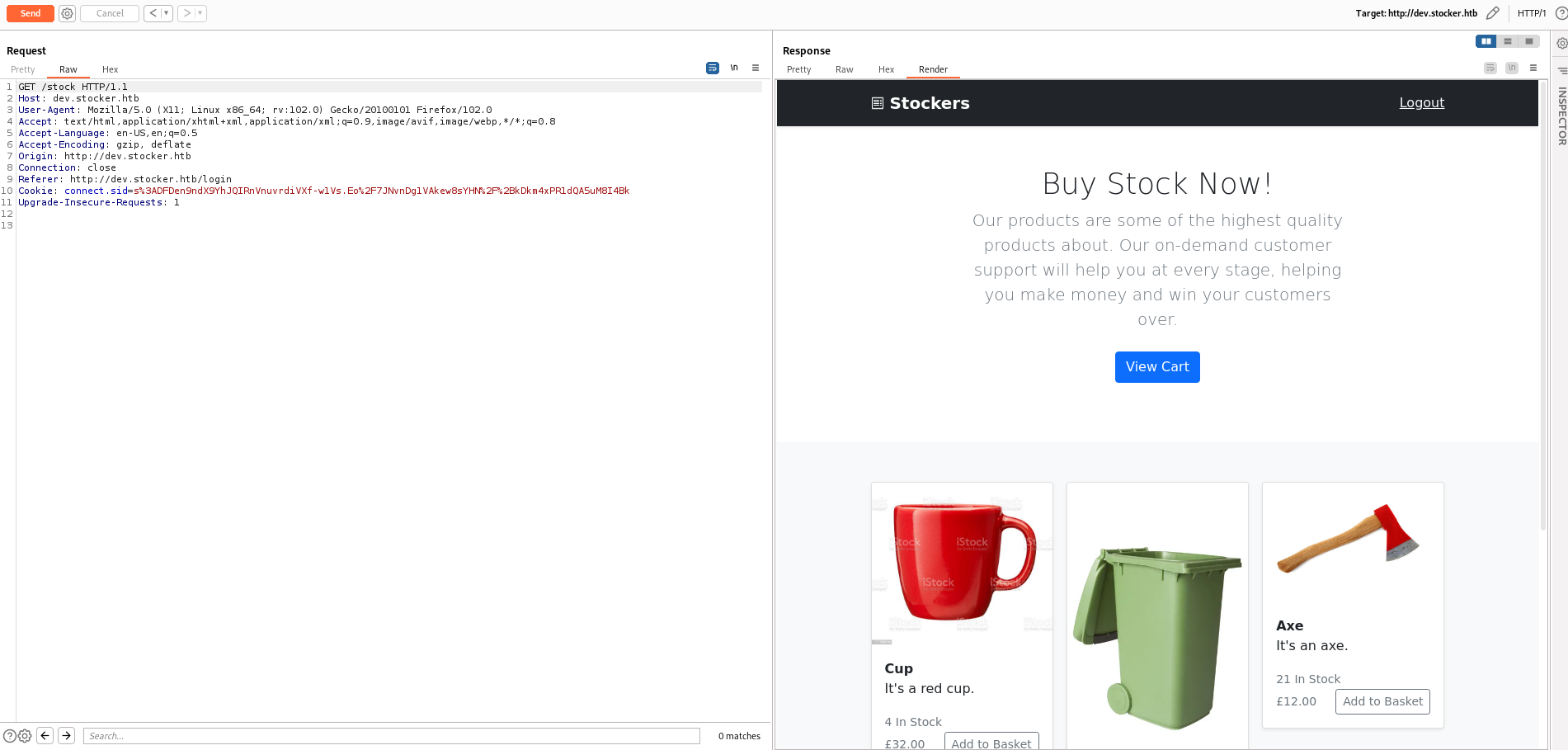Click the Stockers brand logo
The image size is (1568, 750).
point(921,103)
